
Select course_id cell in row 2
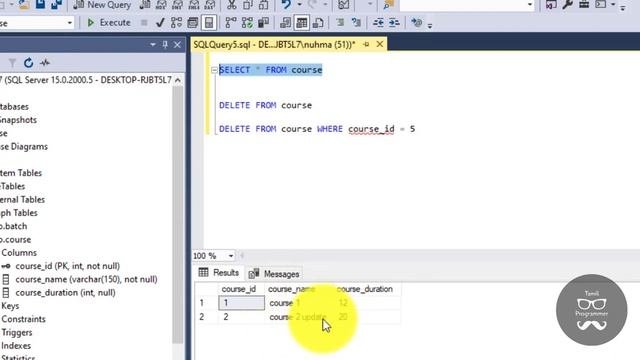click(x=241, y=317)
